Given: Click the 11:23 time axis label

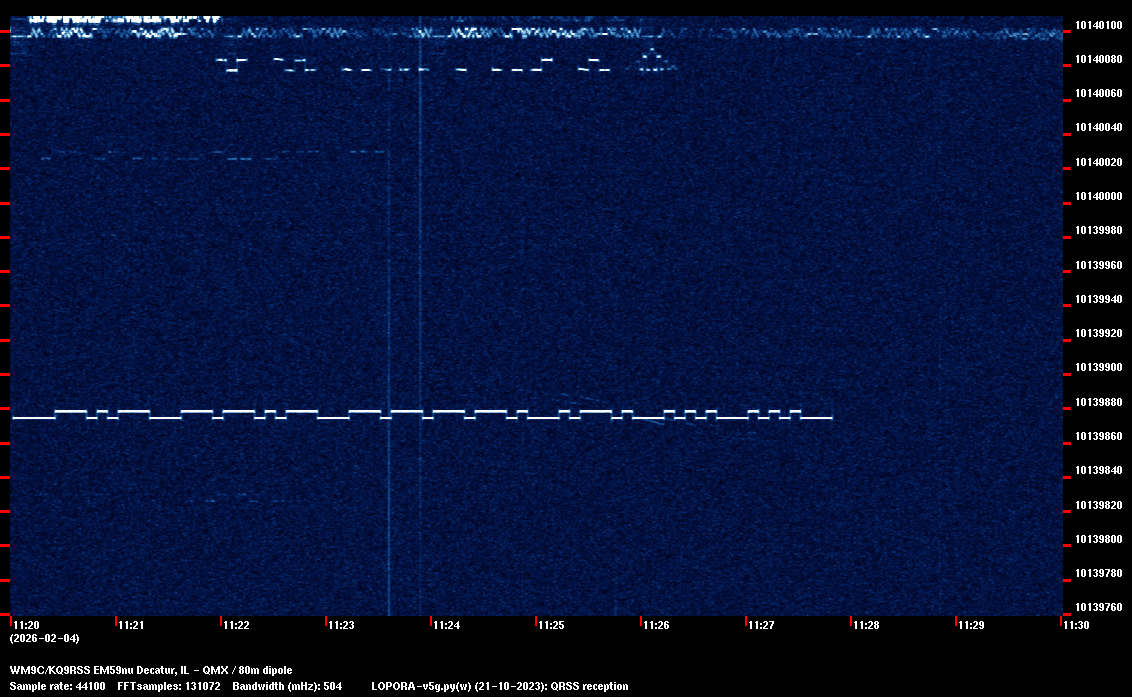Looking at the screenshot, I should (341, 625).
